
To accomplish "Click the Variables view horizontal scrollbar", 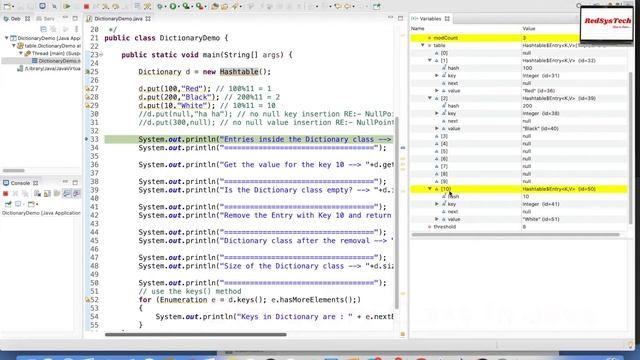I will 516,235.
